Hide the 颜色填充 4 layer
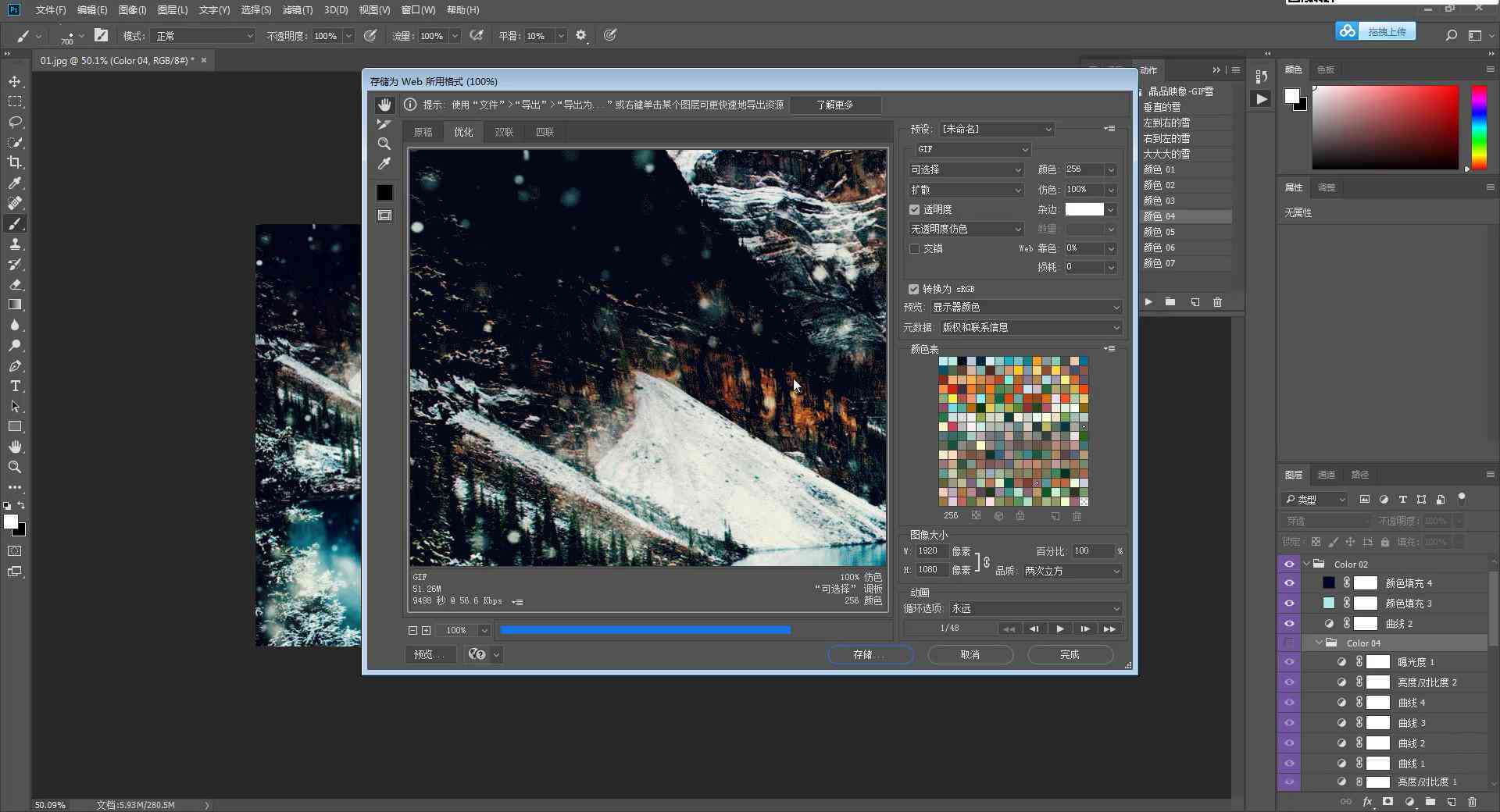The image size is (1500, 812). pyautogui.click(x=1289, y=583)
